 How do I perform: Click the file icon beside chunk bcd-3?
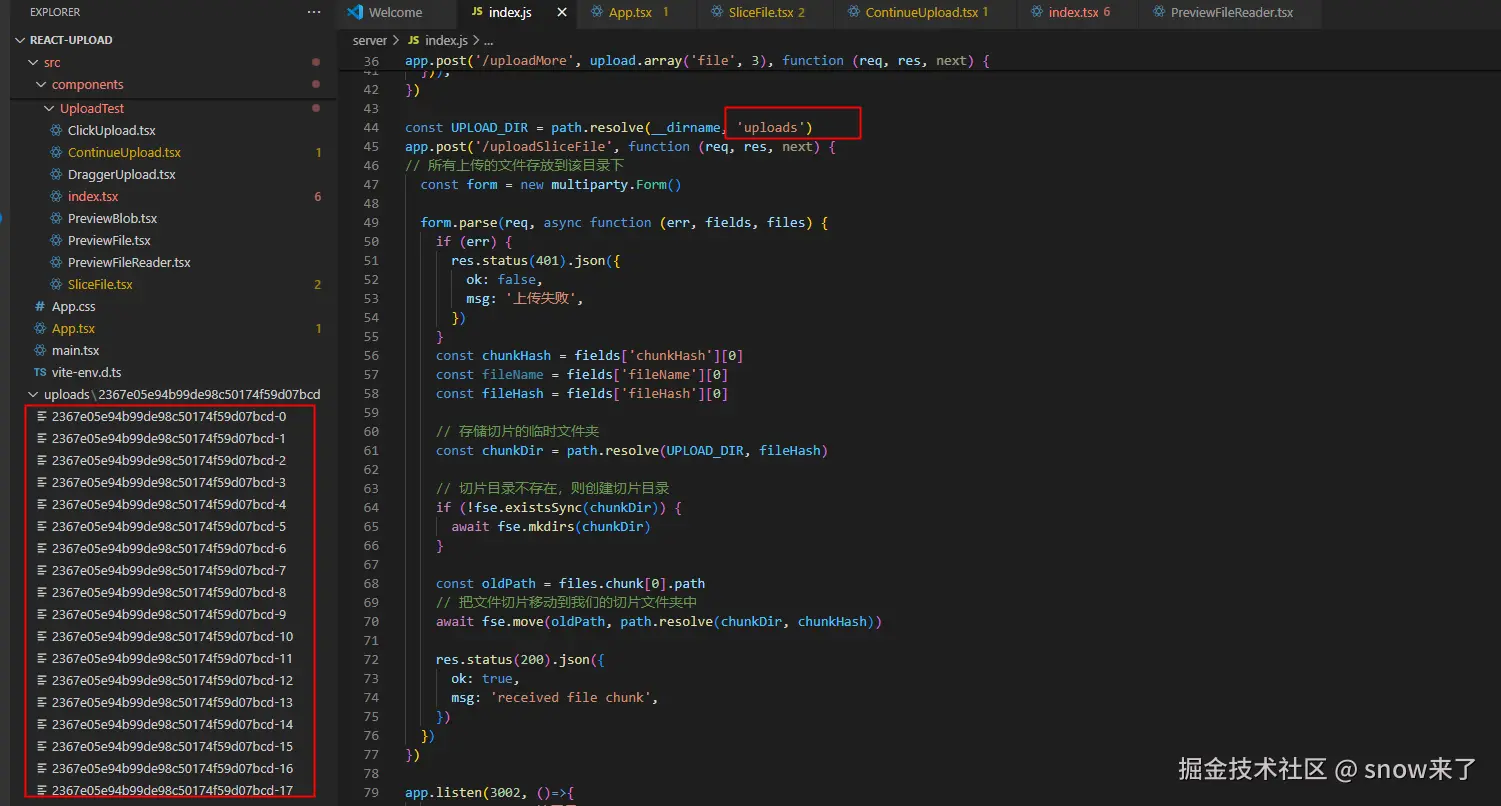click(41, 482)
